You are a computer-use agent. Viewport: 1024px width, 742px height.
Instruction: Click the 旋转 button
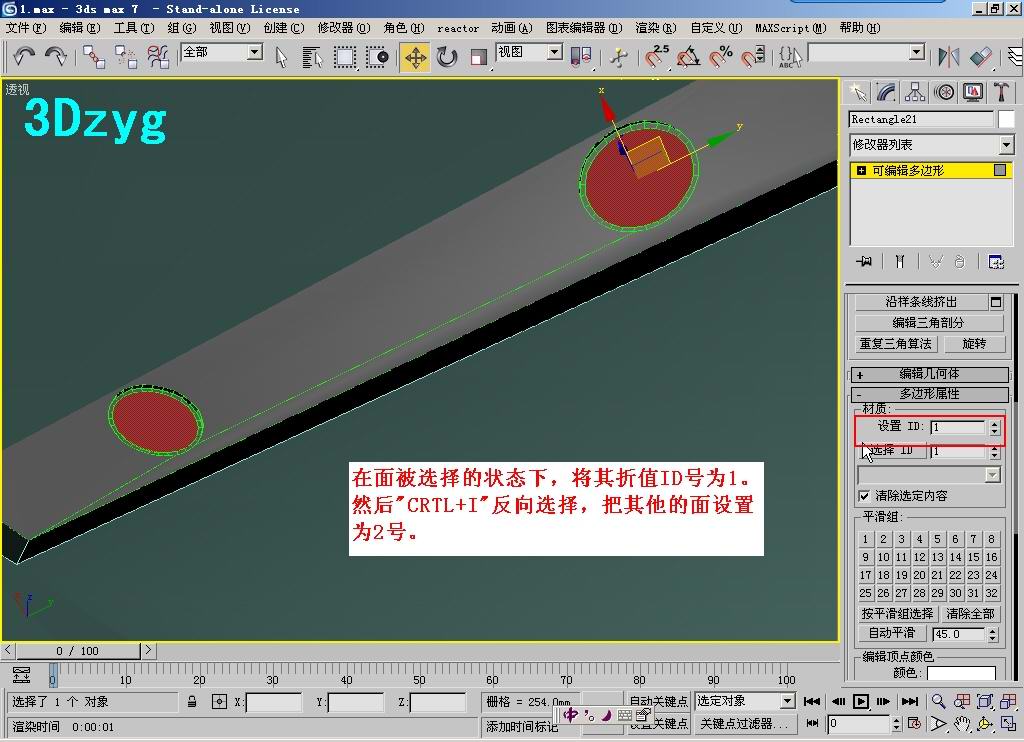(974, 344)
